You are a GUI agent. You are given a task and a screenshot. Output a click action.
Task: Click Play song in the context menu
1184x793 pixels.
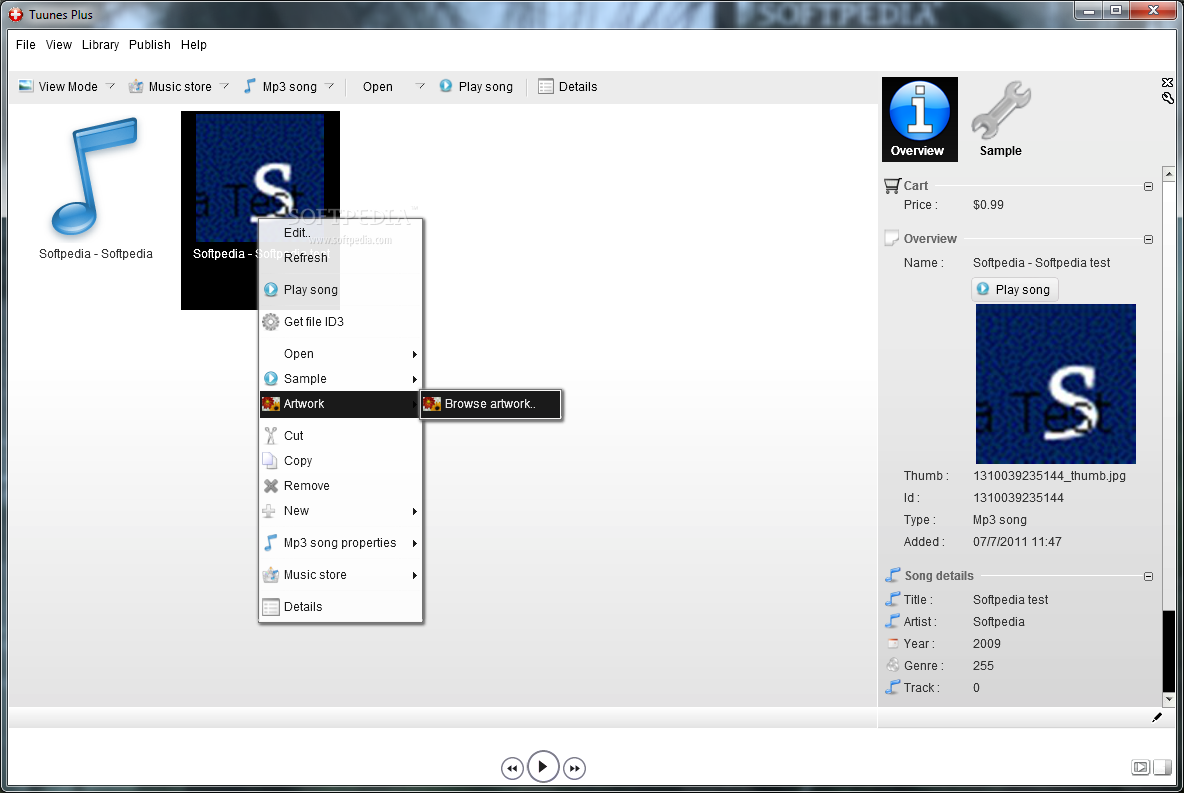click(340, 290)
